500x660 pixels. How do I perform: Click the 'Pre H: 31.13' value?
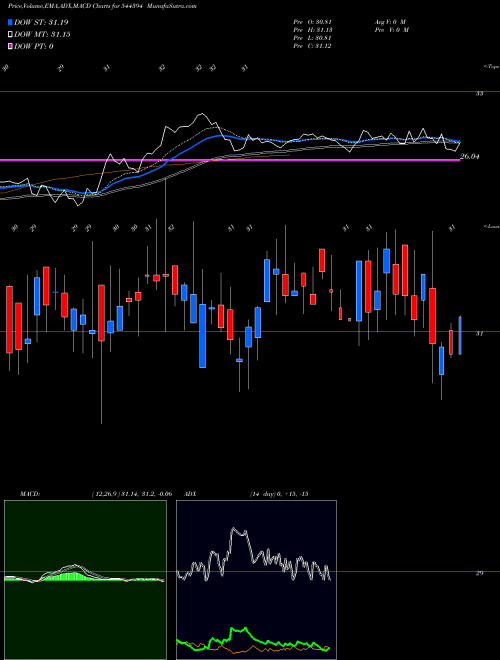[312, 30]
